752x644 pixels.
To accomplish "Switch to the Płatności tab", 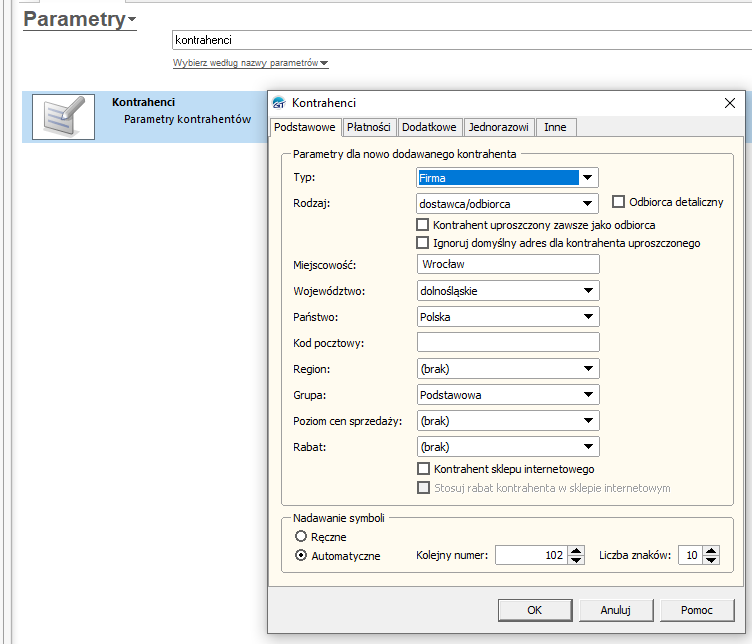I will [369, 127].
